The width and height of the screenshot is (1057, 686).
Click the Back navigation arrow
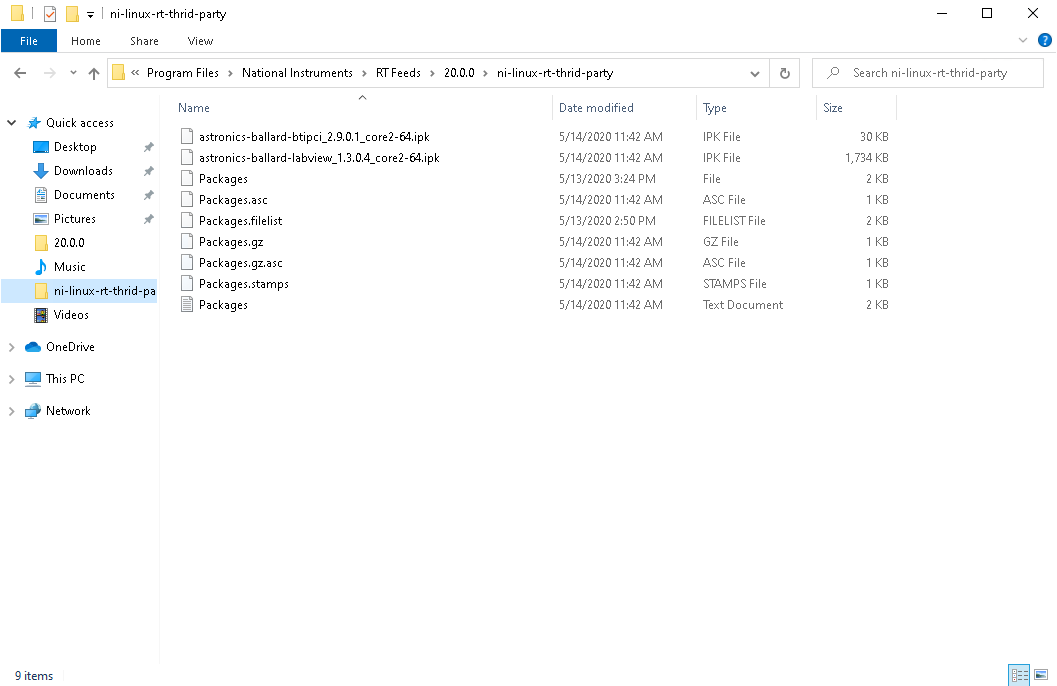20,73
